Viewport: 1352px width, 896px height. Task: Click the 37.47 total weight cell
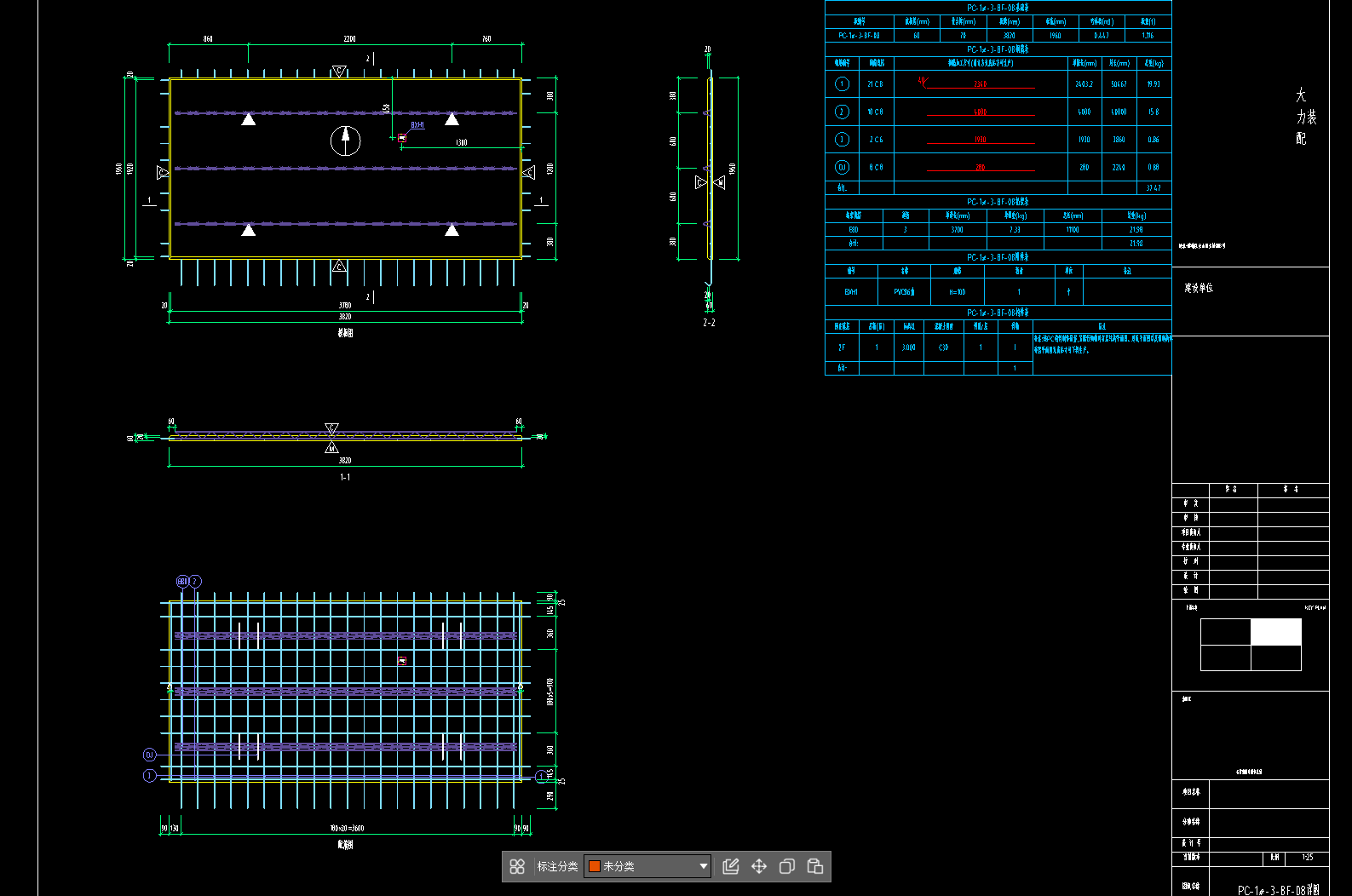(x=1154, y=188)
